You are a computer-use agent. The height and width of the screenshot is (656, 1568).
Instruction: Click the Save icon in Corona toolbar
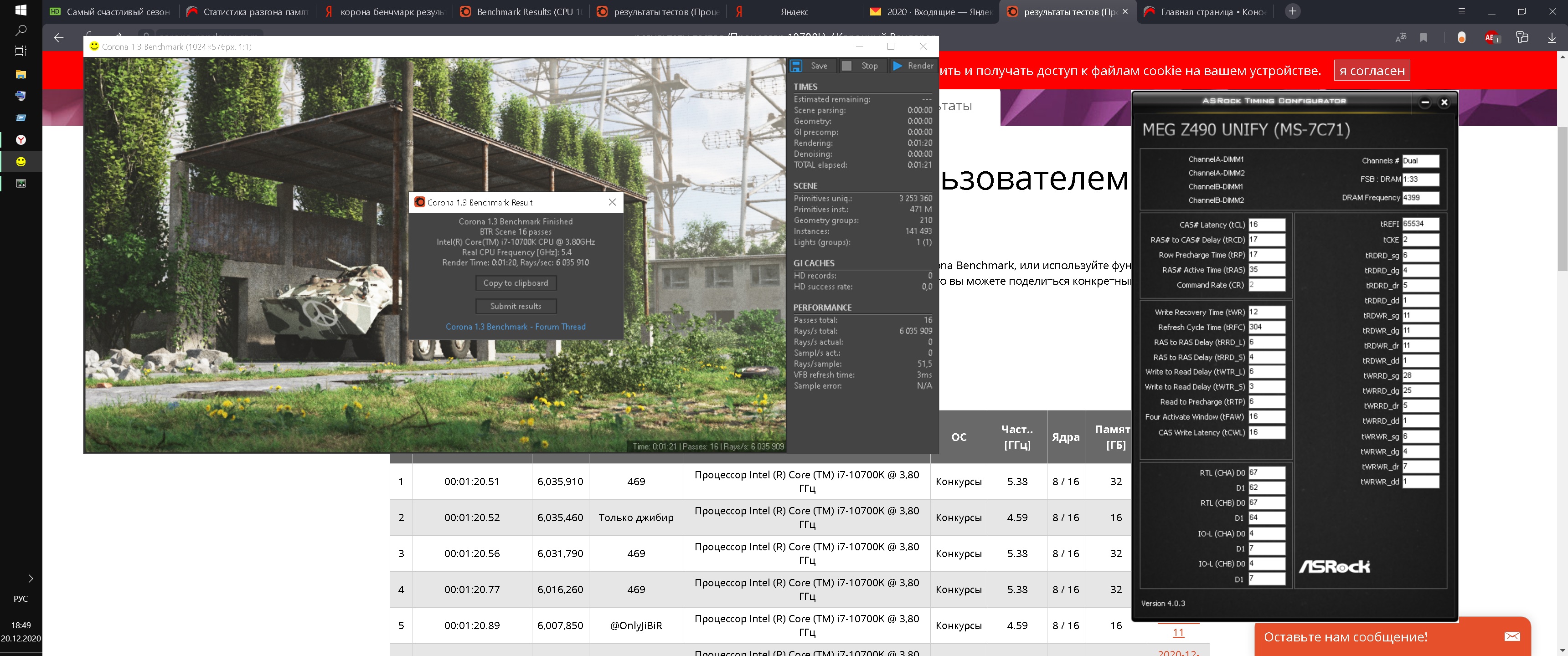tap(796, 66)
